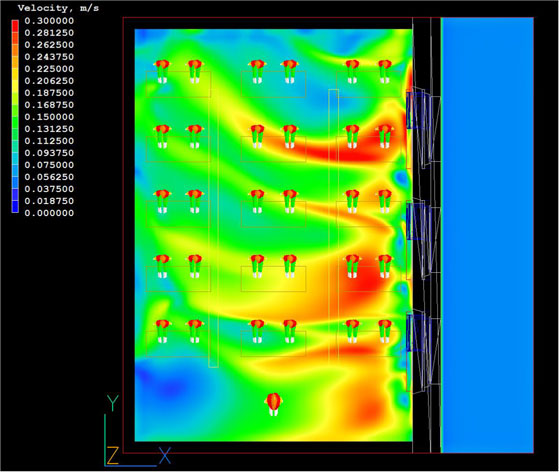559x472 pixels.
Task: Click the 0.037500 legend label
Action: 49,189
